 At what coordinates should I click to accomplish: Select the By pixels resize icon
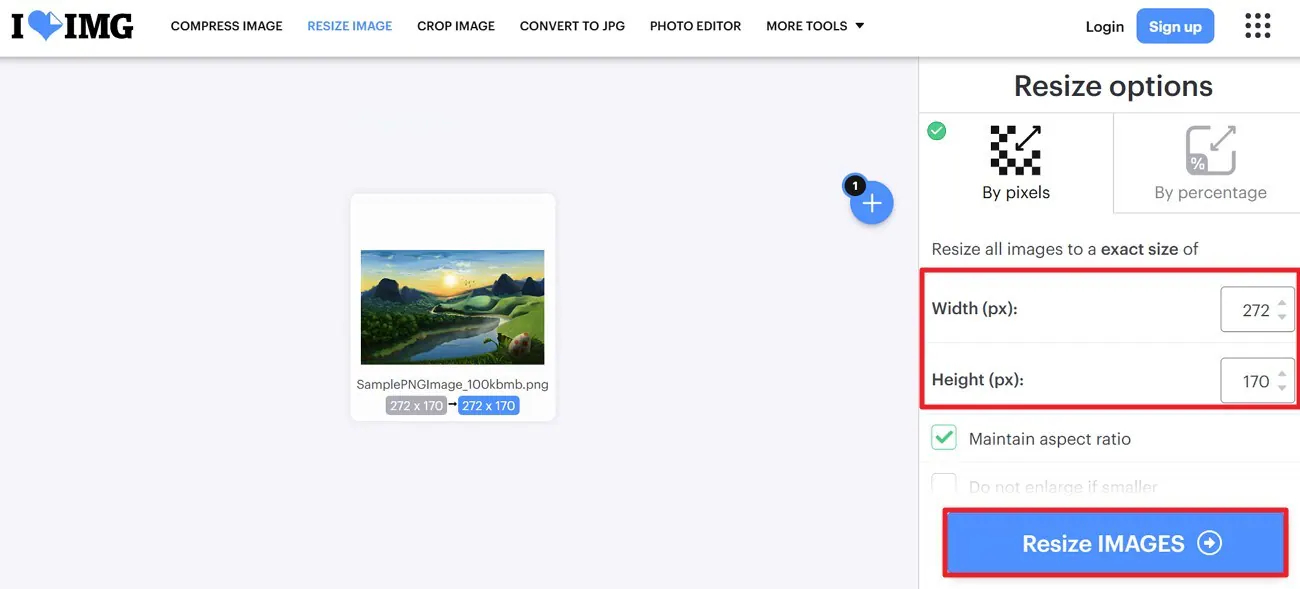[x=1016, y=150]
